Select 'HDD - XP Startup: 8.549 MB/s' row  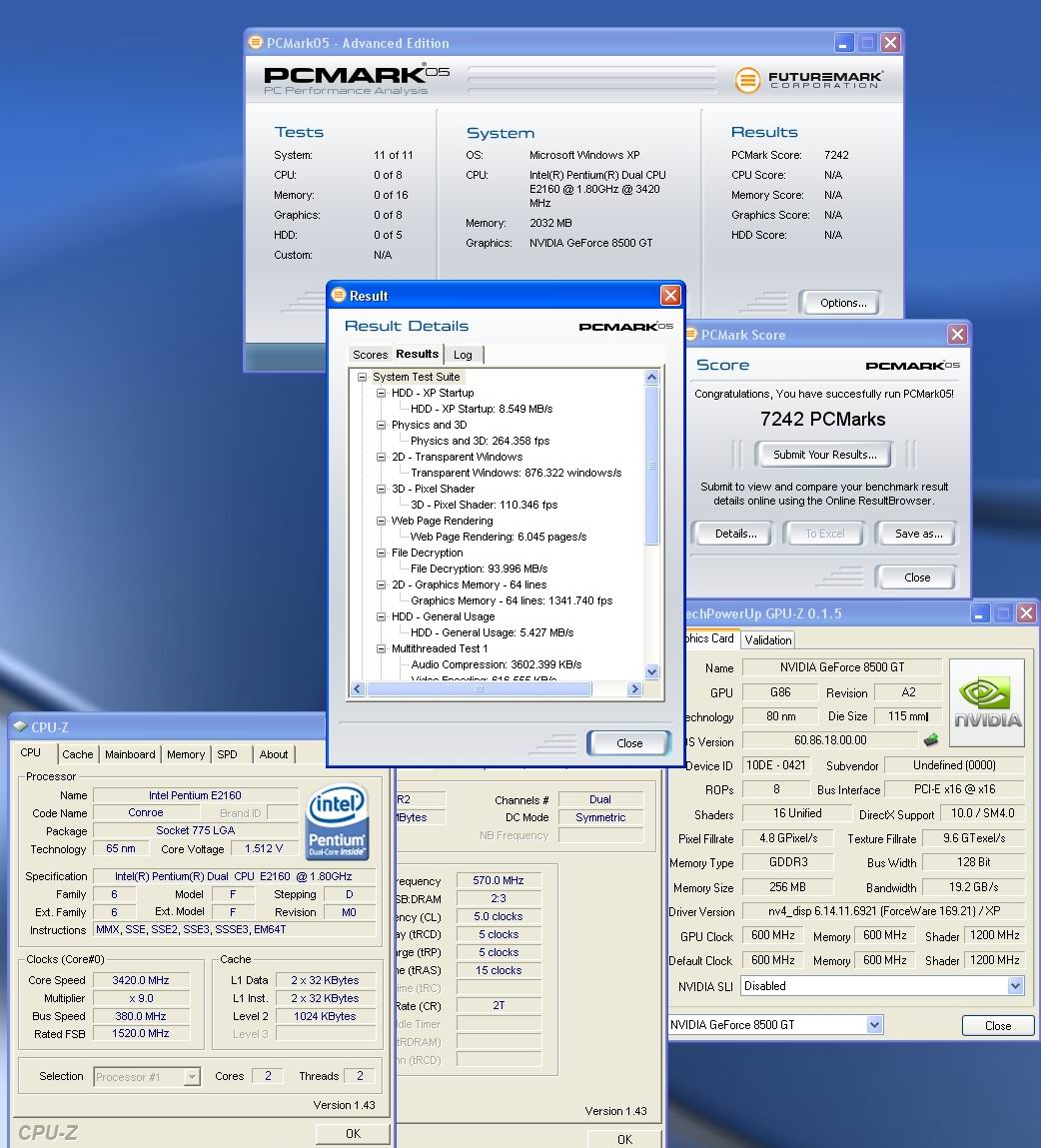(x=482, y=410)
